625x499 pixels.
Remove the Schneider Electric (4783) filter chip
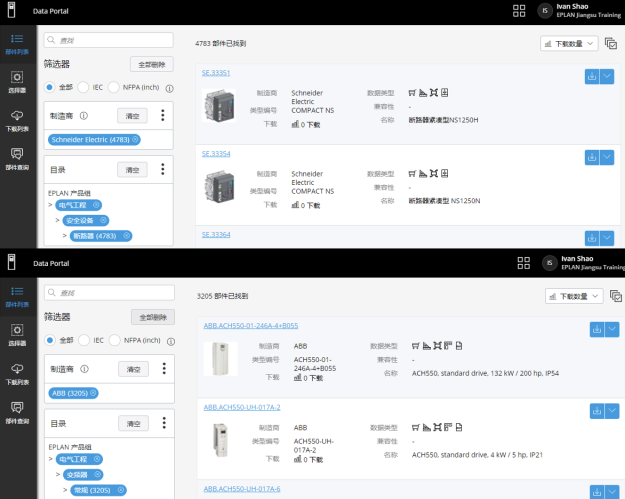[135, 139]
